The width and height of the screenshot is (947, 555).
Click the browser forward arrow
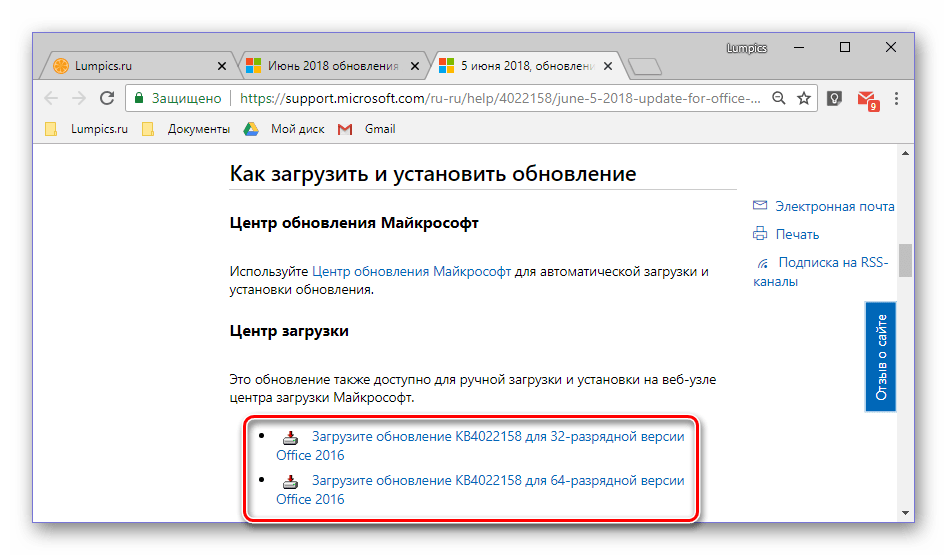click(79, 98)
